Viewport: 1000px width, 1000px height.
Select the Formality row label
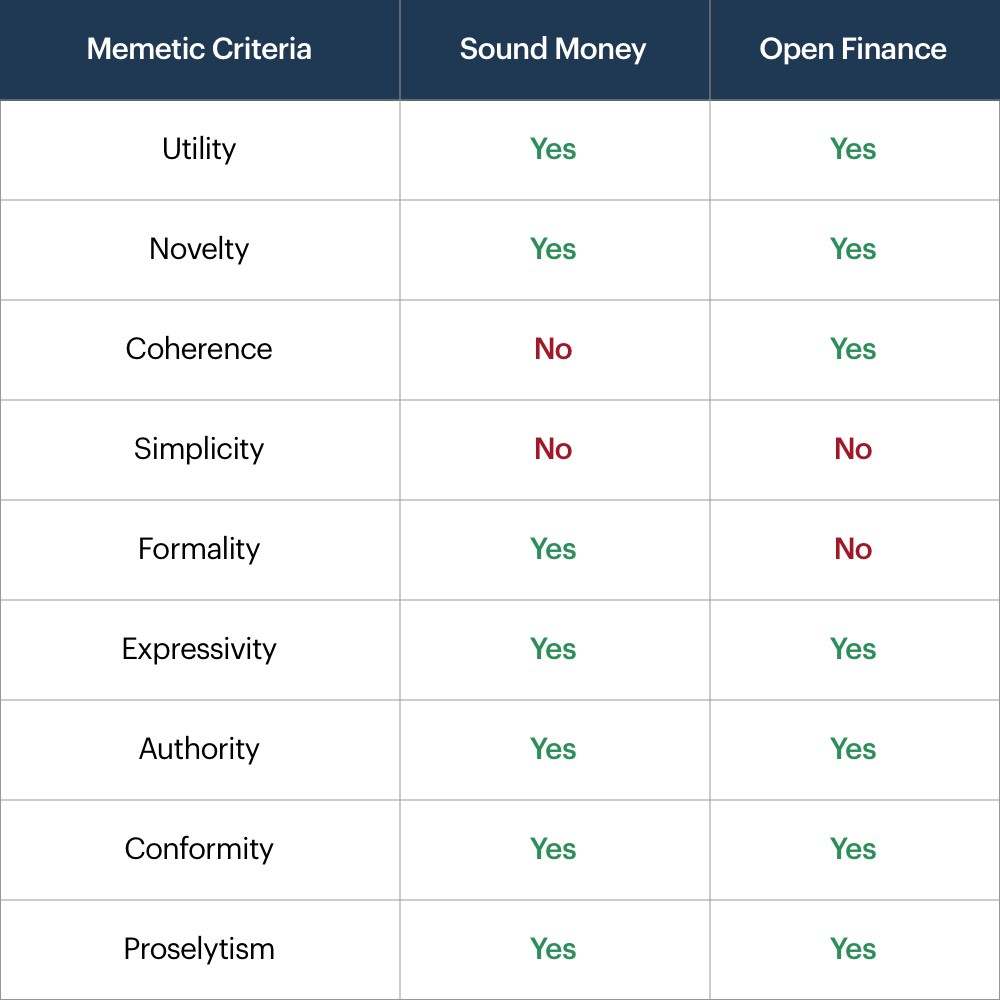[199, 549]
